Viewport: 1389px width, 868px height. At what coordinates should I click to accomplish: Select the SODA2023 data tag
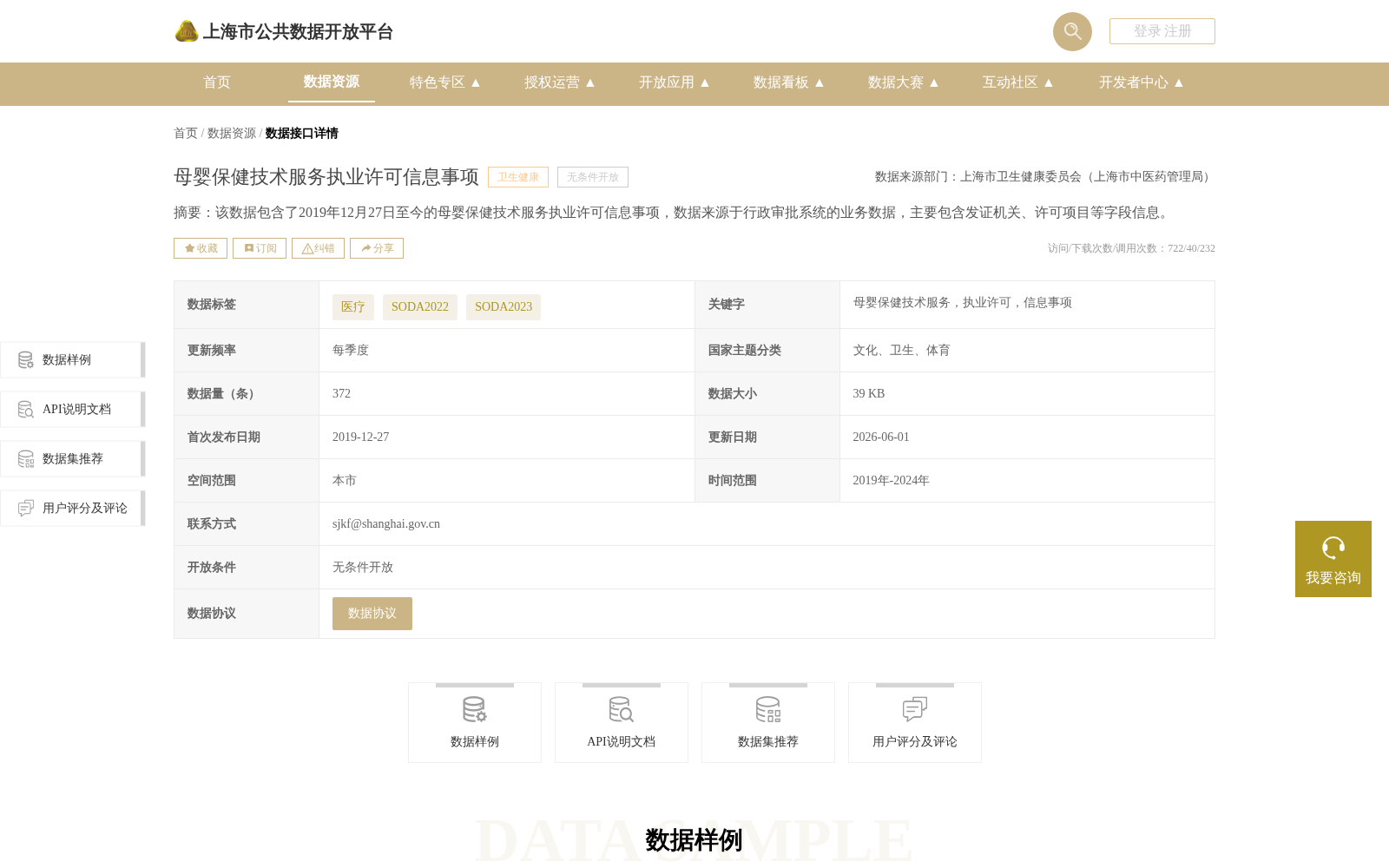[x=504, y=307]
